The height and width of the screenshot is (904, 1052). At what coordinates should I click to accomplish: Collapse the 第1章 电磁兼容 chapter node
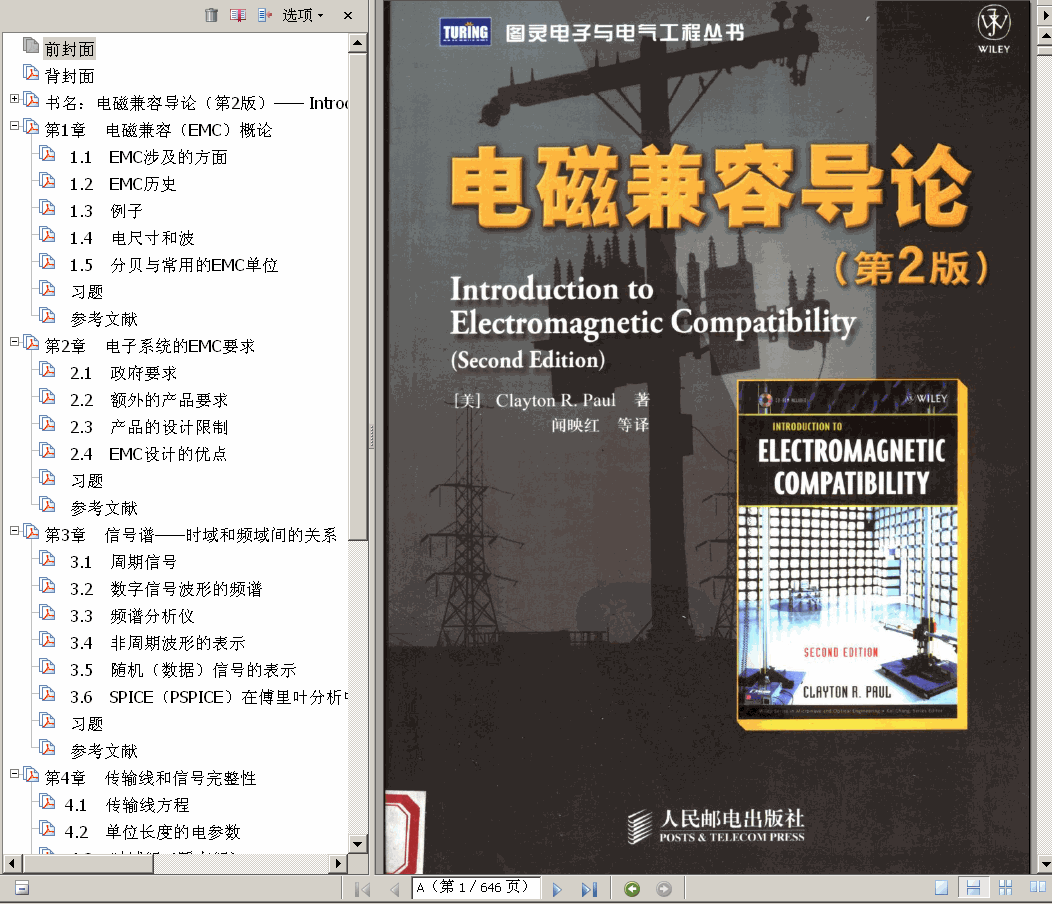tap(14, 127)
